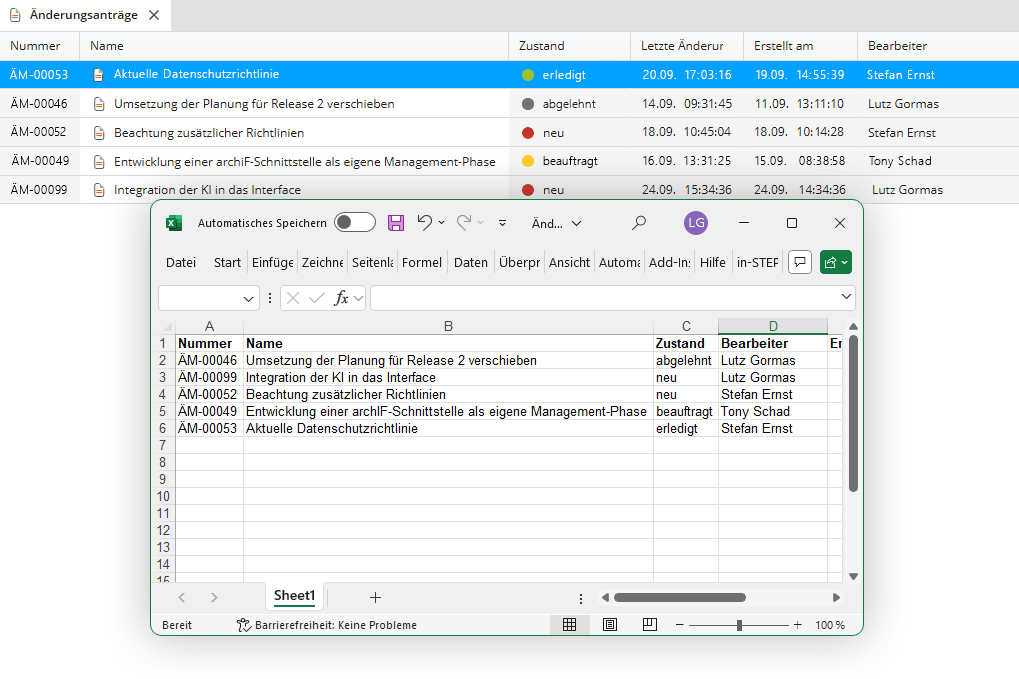The width and height of the screenshot is (1019, 679).
Task: Expand the Name Box dropdown
Action: coord(249,298)
